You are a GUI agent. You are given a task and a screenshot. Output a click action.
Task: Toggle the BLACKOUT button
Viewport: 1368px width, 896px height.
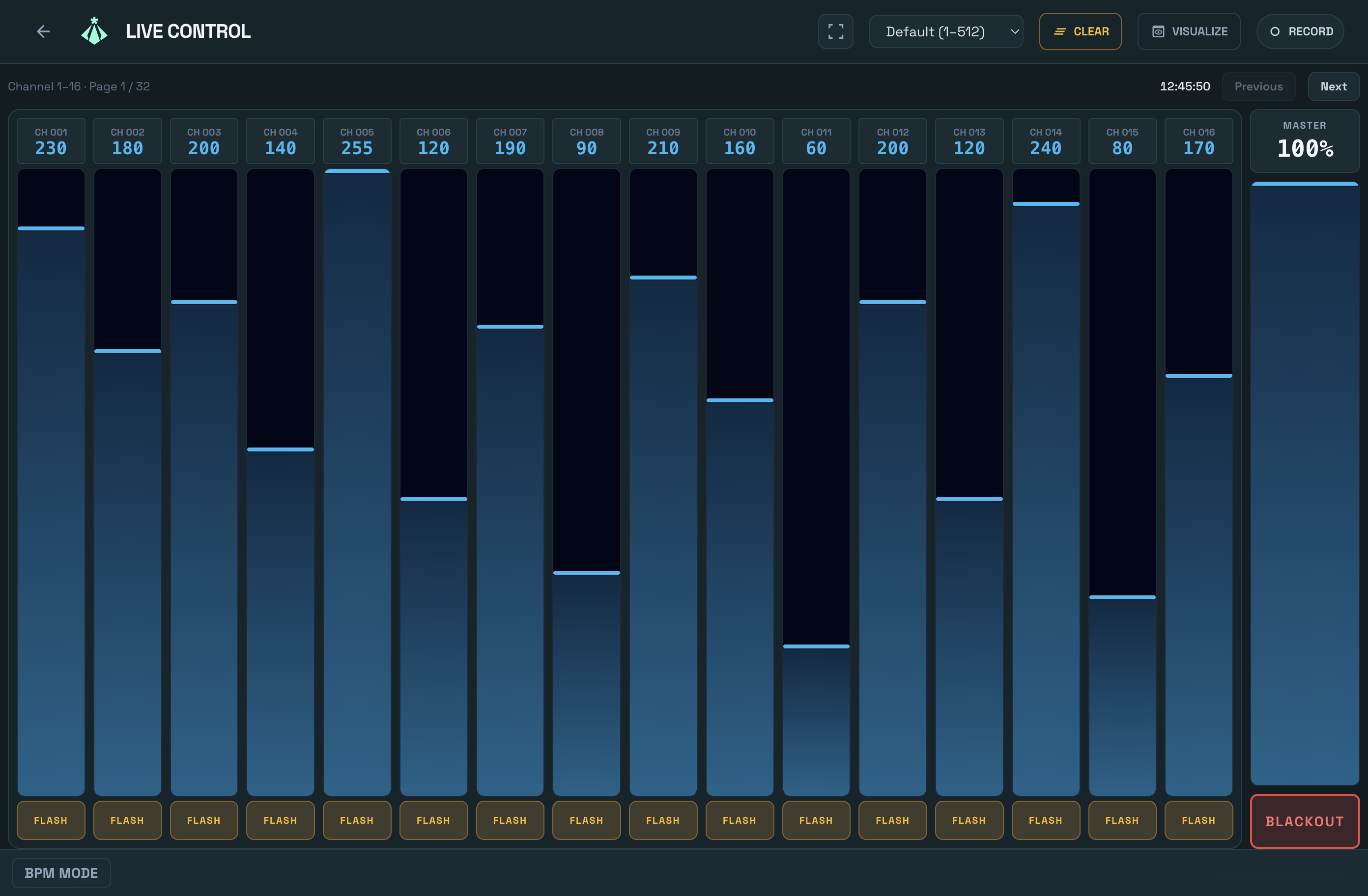click(x=1304, y=821)
